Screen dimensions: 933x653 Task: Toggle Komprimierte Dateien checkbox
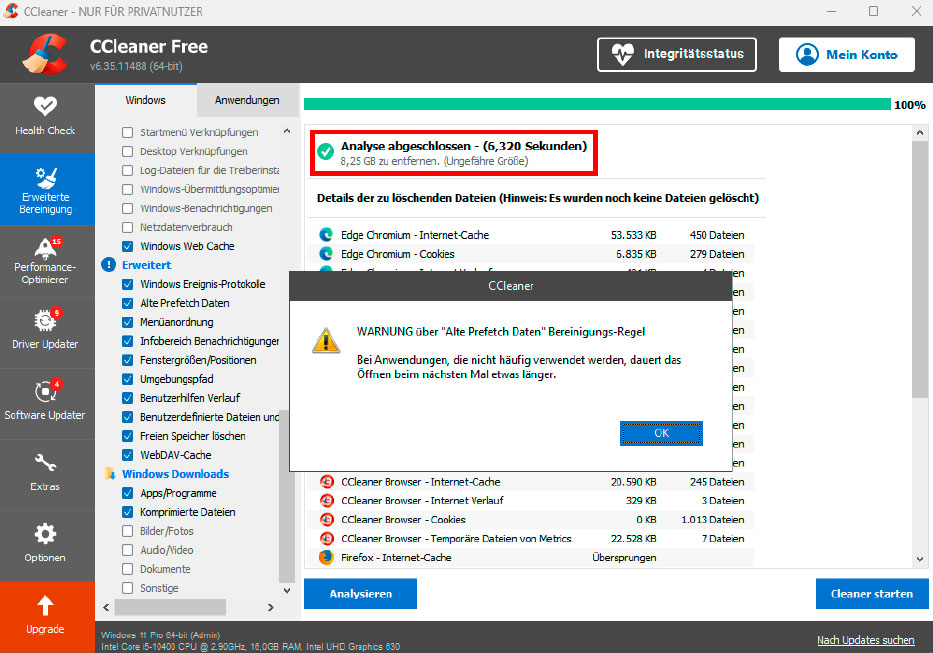coord(127,512)
